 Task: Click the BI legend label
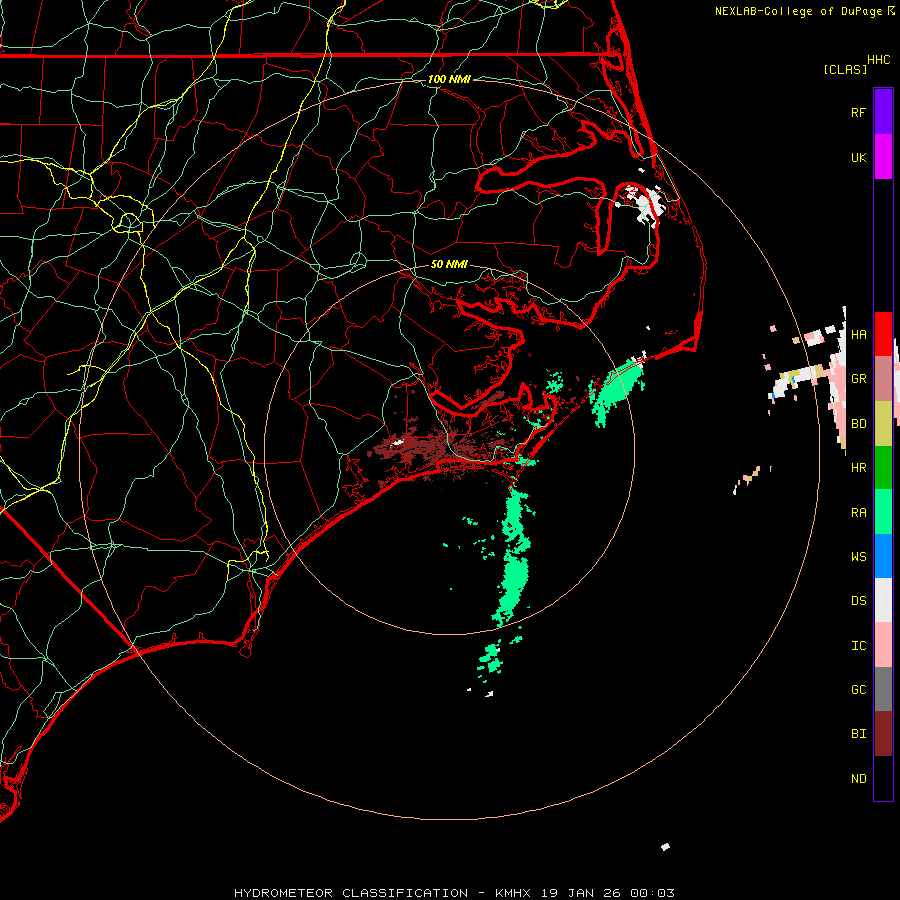tap(858, 734)
